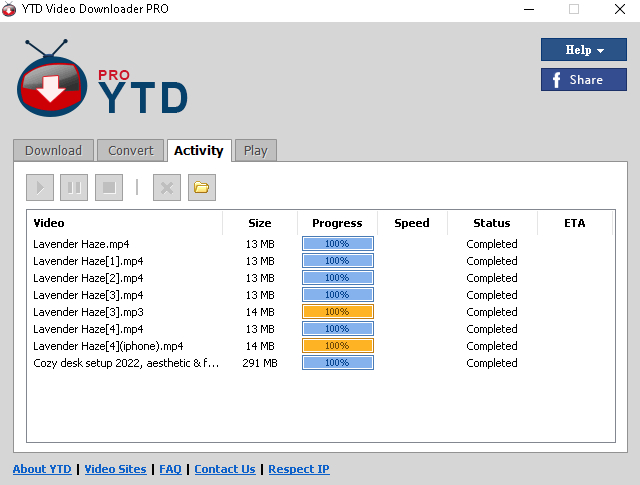
Task: Click the progress bar of Cozy desk setup
Action: pyautogui.click(x=338, y=363)
